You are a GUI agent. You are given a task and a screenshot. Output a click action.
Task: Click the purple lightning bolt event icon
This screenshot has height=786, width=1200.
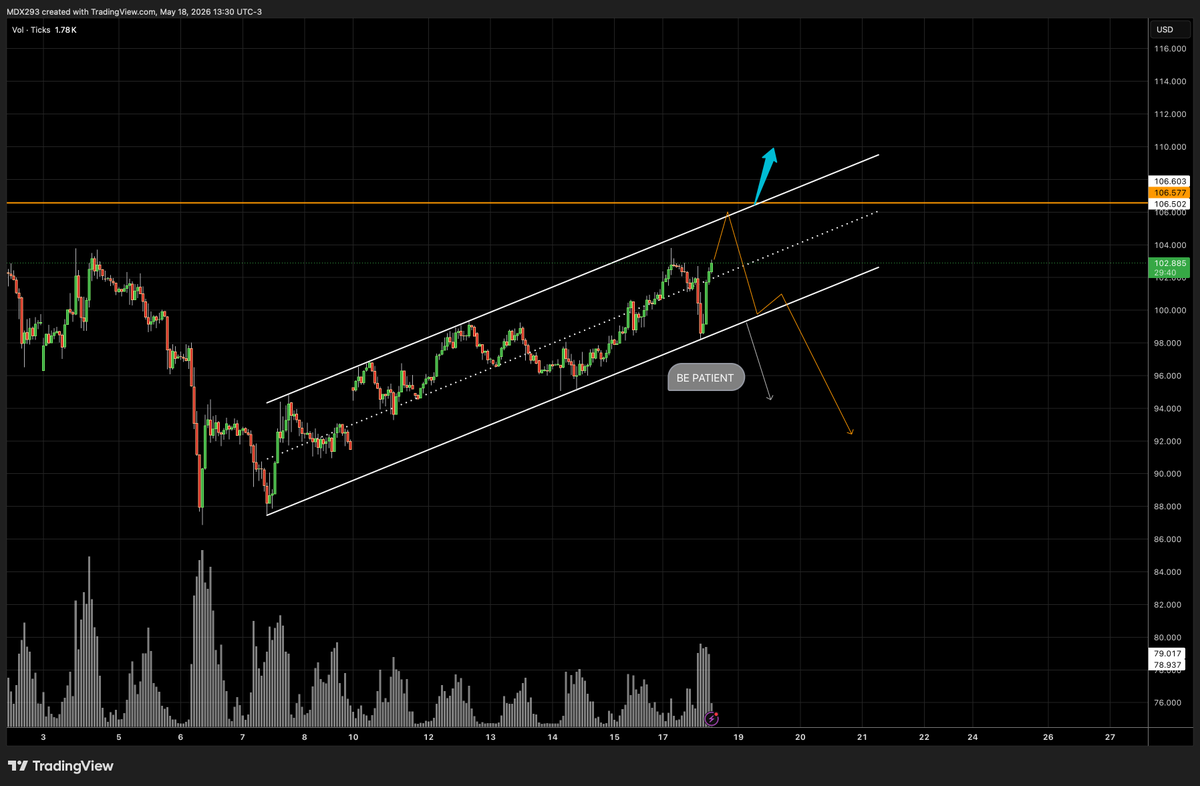(711, 718)
